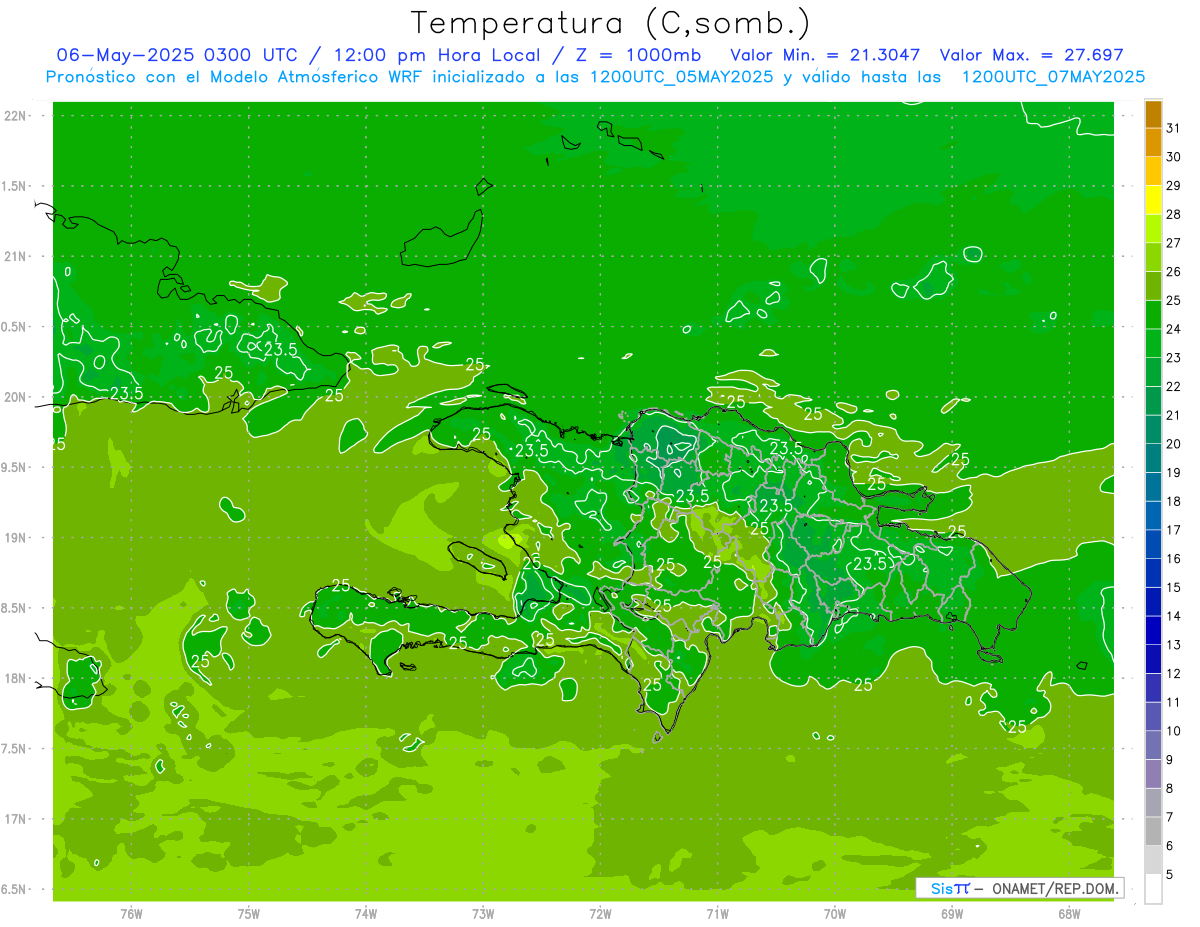
Task: Click legend value '12'
Action: point(1173,674)
